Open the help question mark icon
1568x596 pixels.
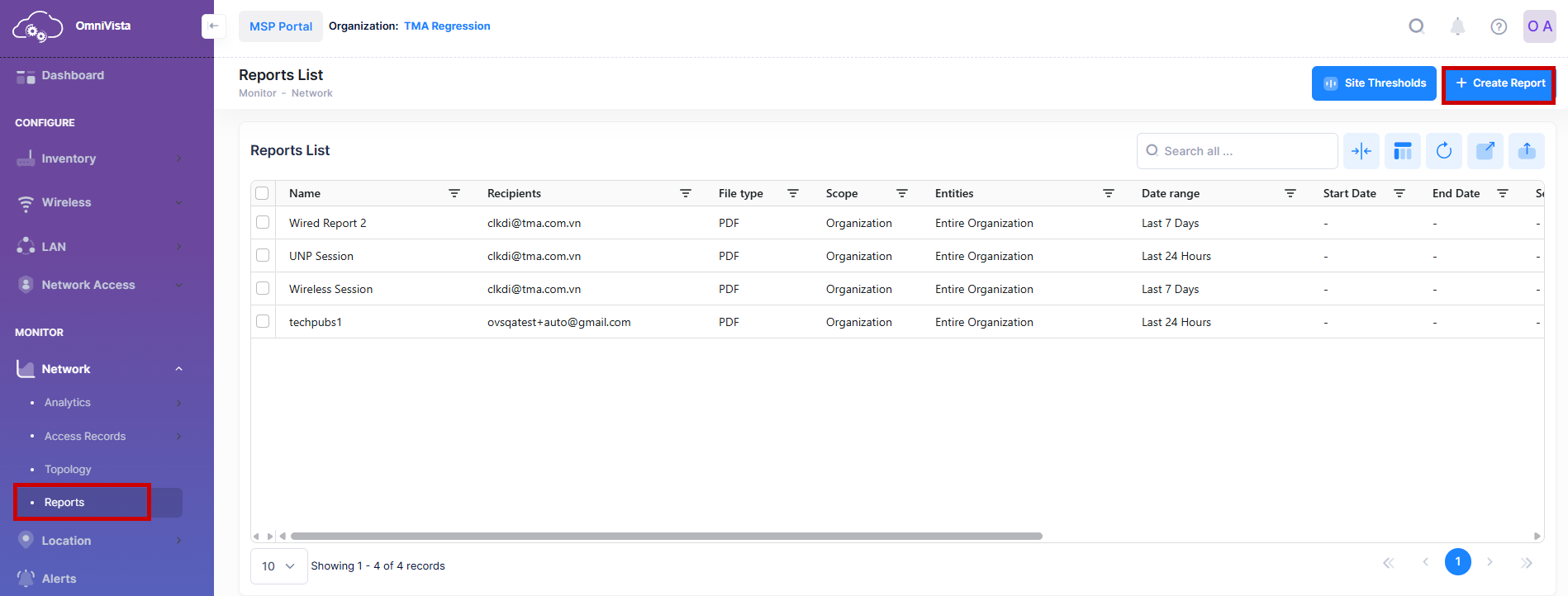tap(1498, 26)
